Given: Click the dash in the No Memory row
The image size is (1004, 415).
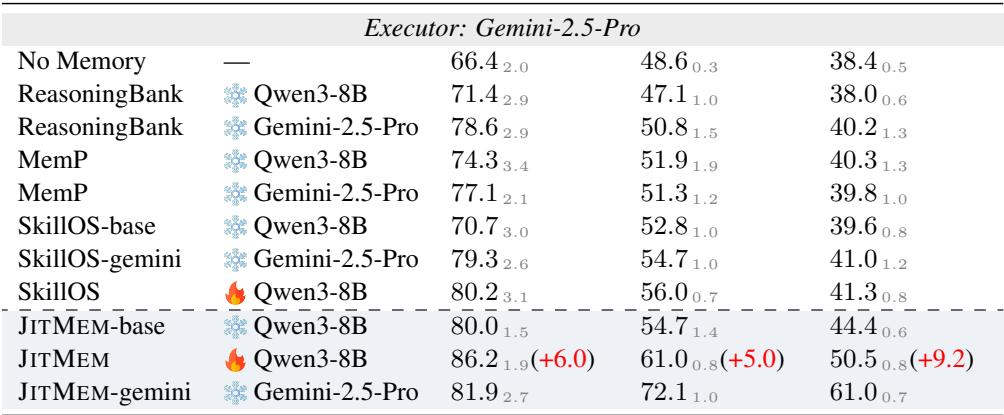Looking at the screenshot, I should point(236,63).
